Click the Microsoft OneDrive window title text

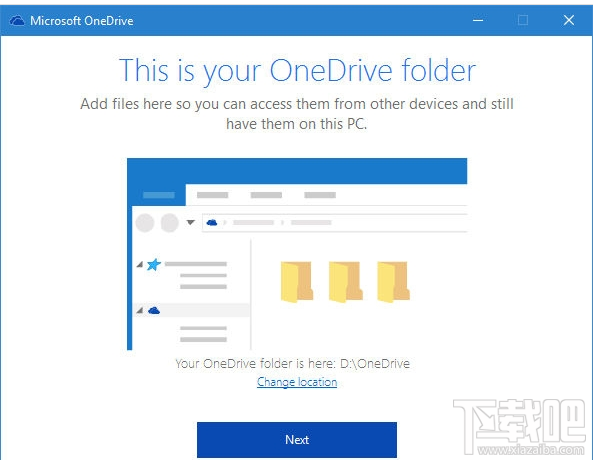coord(82,21)
